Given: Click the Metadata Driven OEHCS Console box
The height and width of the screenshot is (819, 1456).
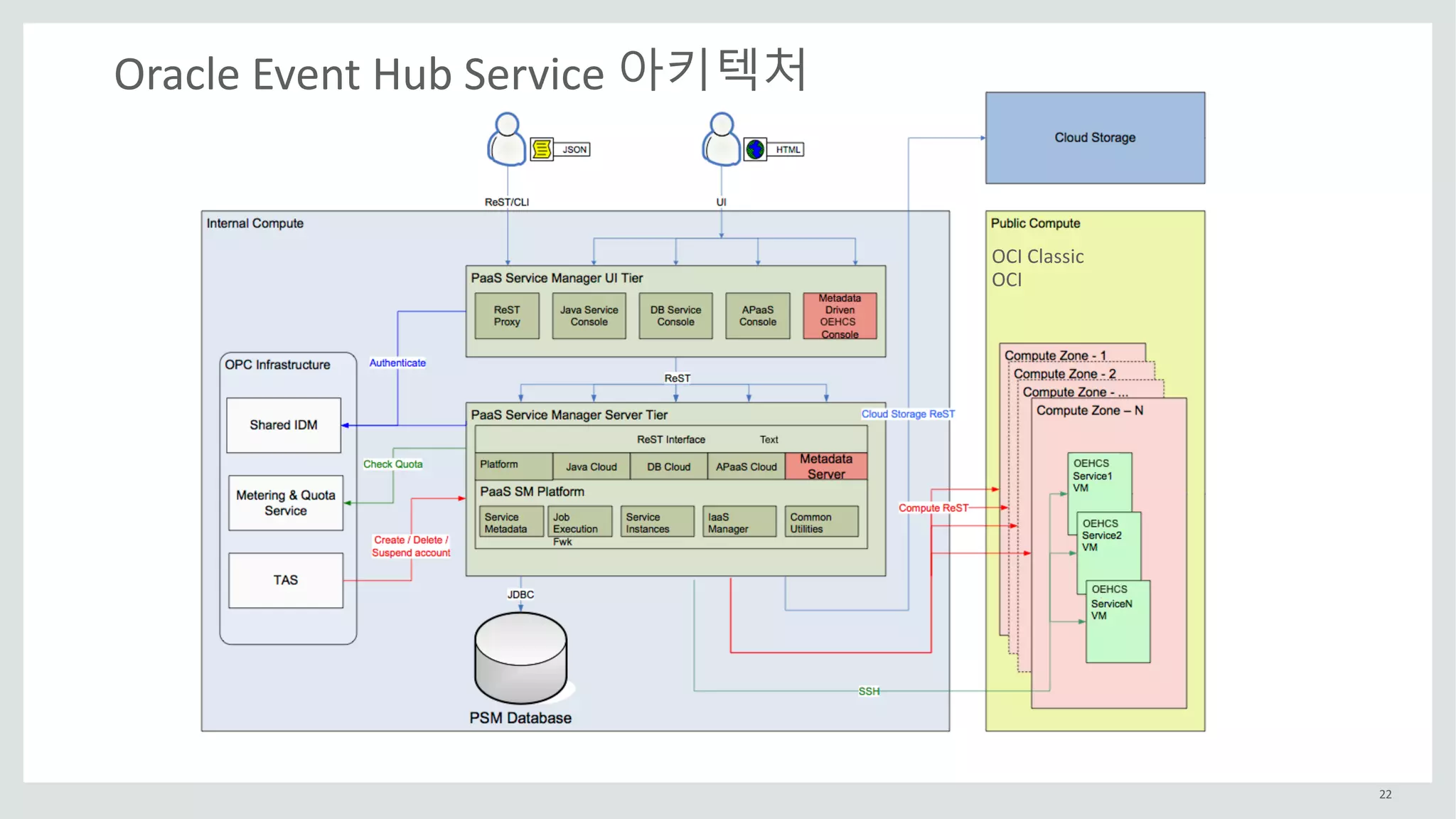Looking at the screenshot, I should click(839, 316).
